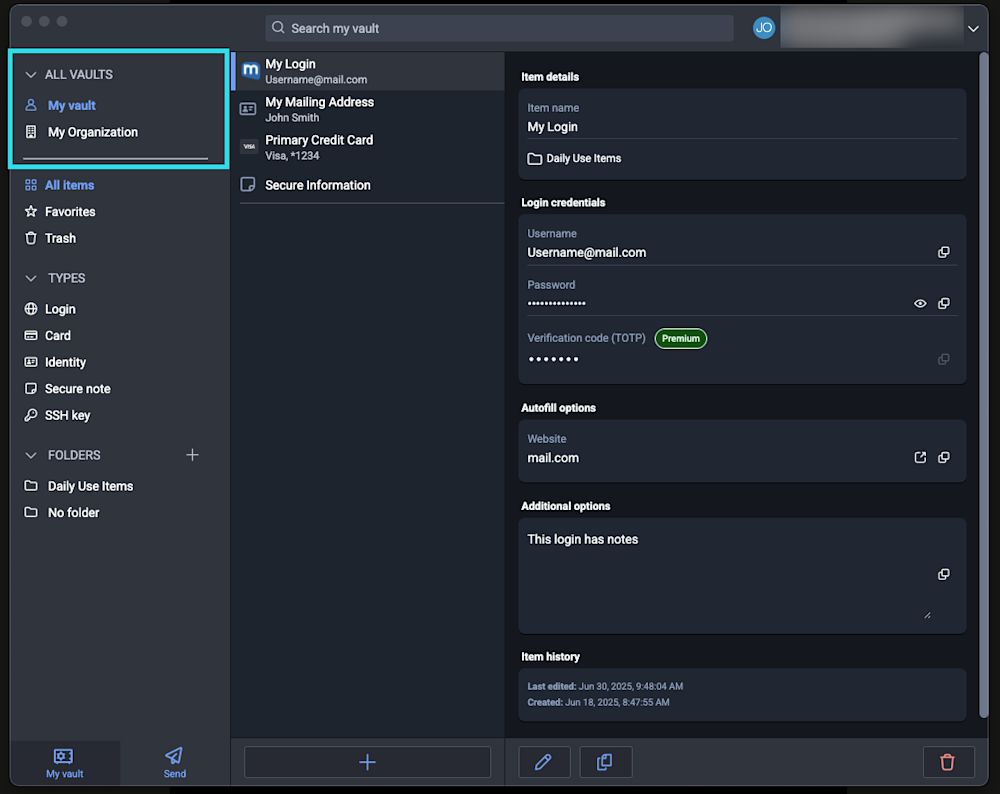Collapse the Folders section

[x=31, y=455]
